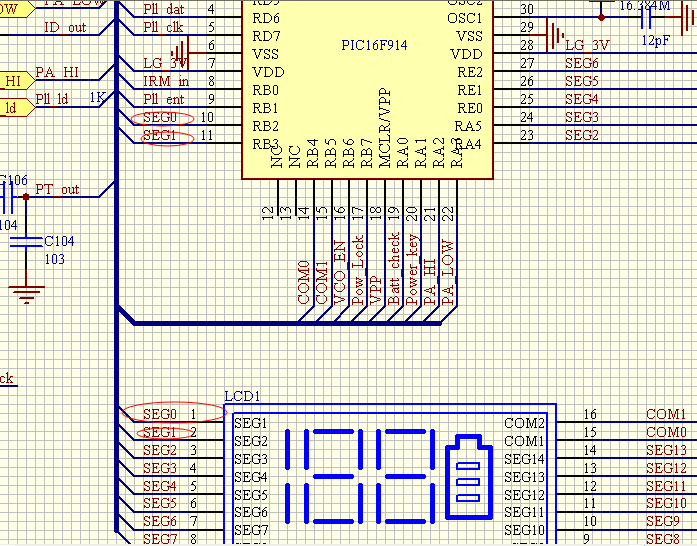Select the RE0 pin name

point(470,108)
